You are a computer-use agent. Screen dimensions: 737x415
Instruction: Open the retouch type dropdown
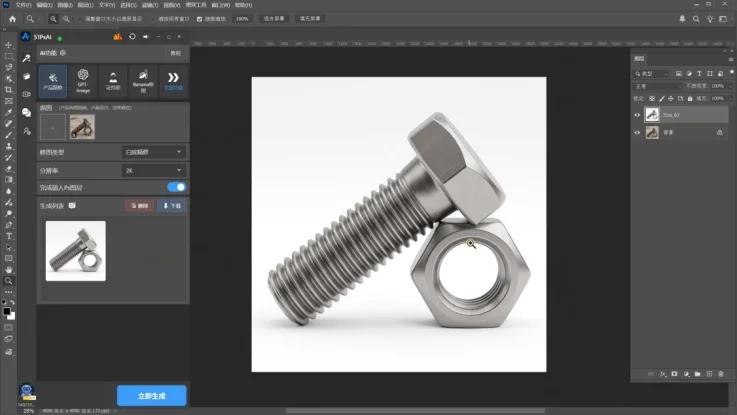tap(153, 152)
